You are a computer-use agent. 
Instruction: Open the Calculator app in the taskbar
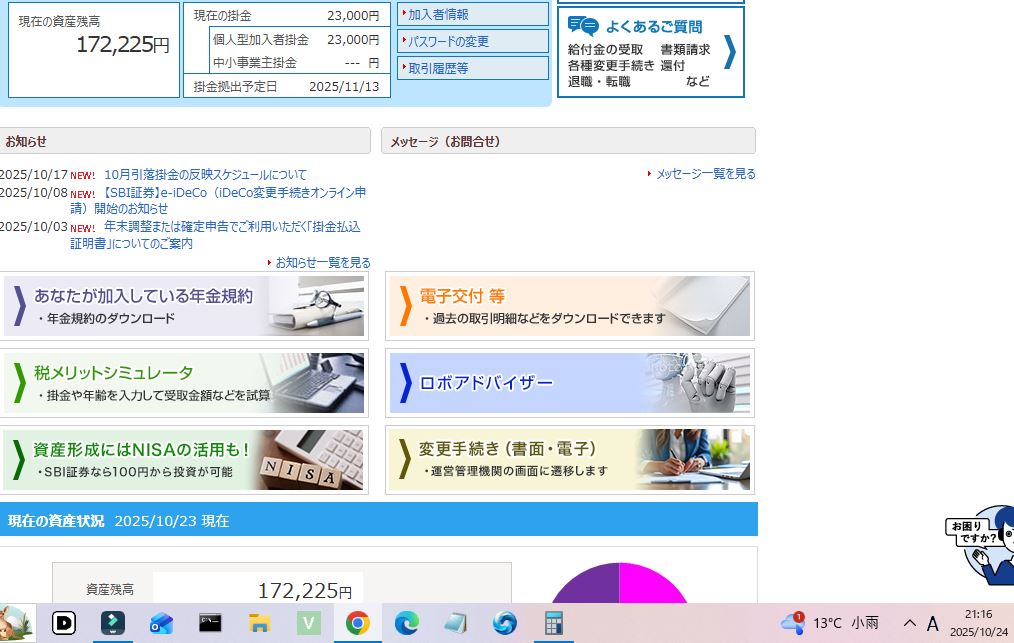(x=553, y=624)
